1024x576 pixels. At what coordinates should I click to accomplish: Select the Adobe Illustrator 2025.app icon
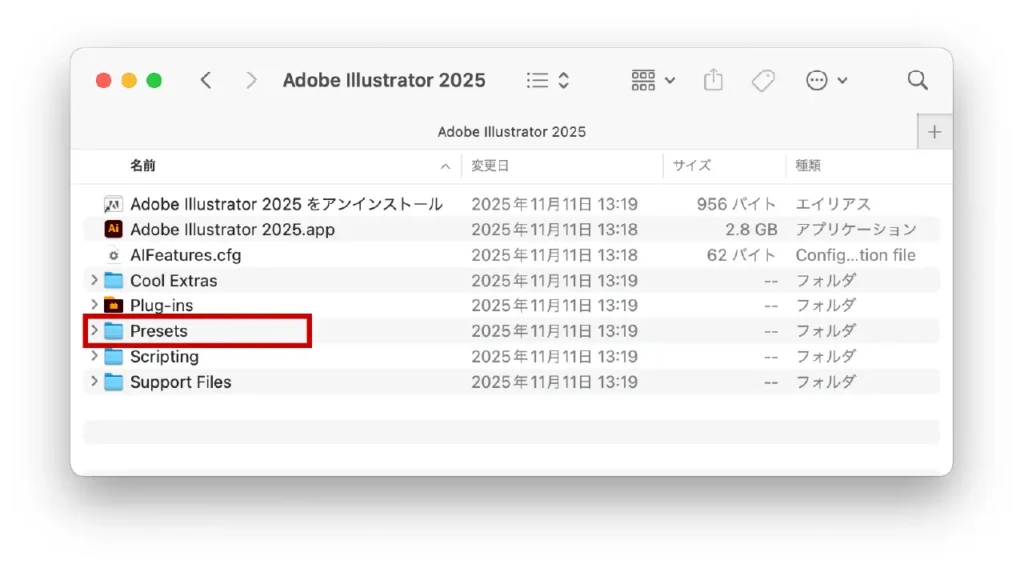pos(113,229)
